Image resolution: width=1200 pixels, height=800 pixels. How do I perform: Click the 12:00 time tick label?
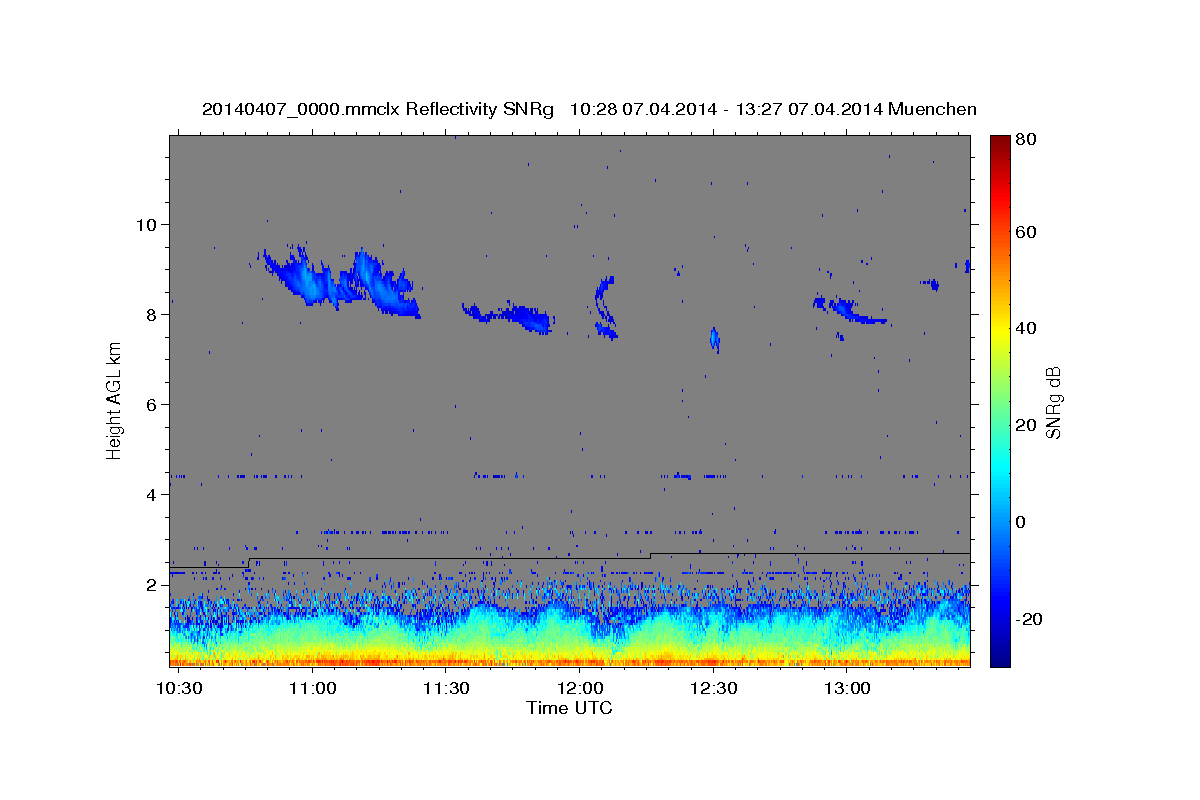580,689
